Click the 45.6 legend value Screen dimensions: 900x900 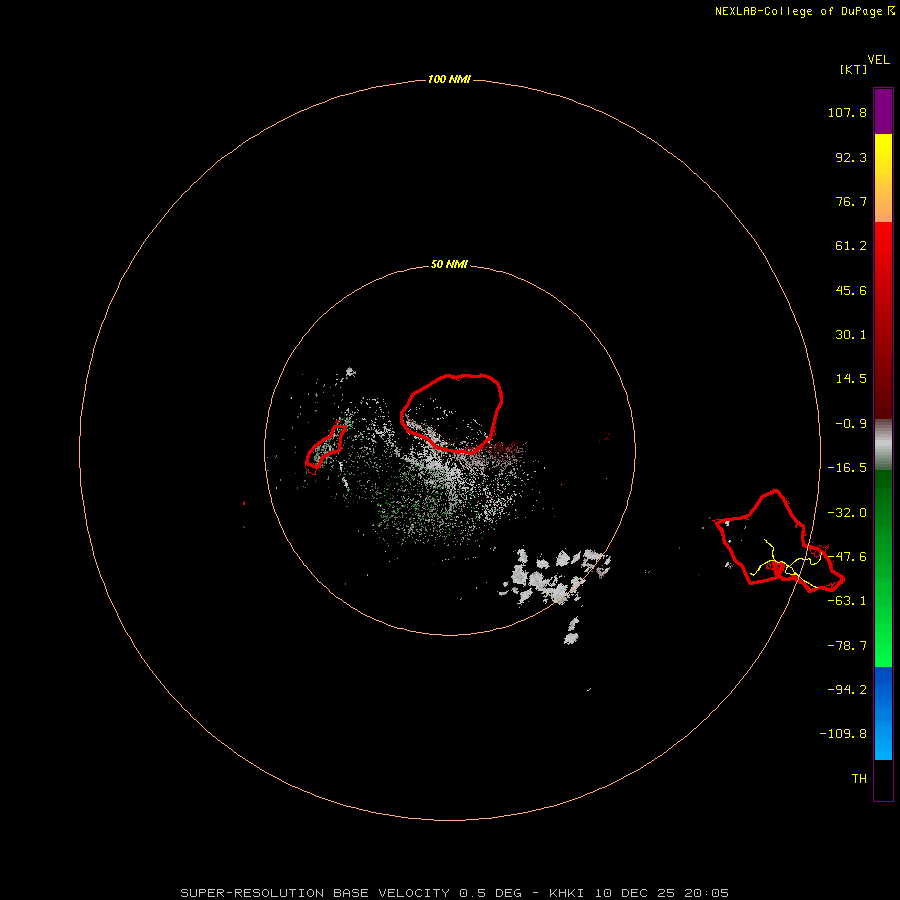pos(851,290)
